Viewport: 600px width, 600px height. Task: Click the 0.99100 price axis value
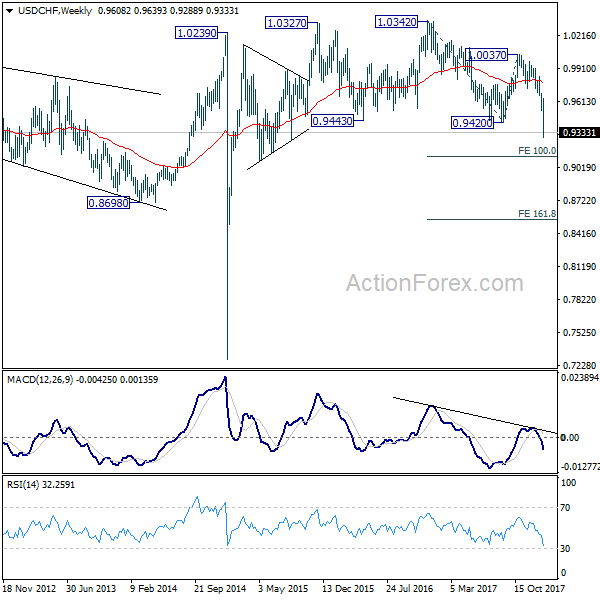tap(579, 68)
